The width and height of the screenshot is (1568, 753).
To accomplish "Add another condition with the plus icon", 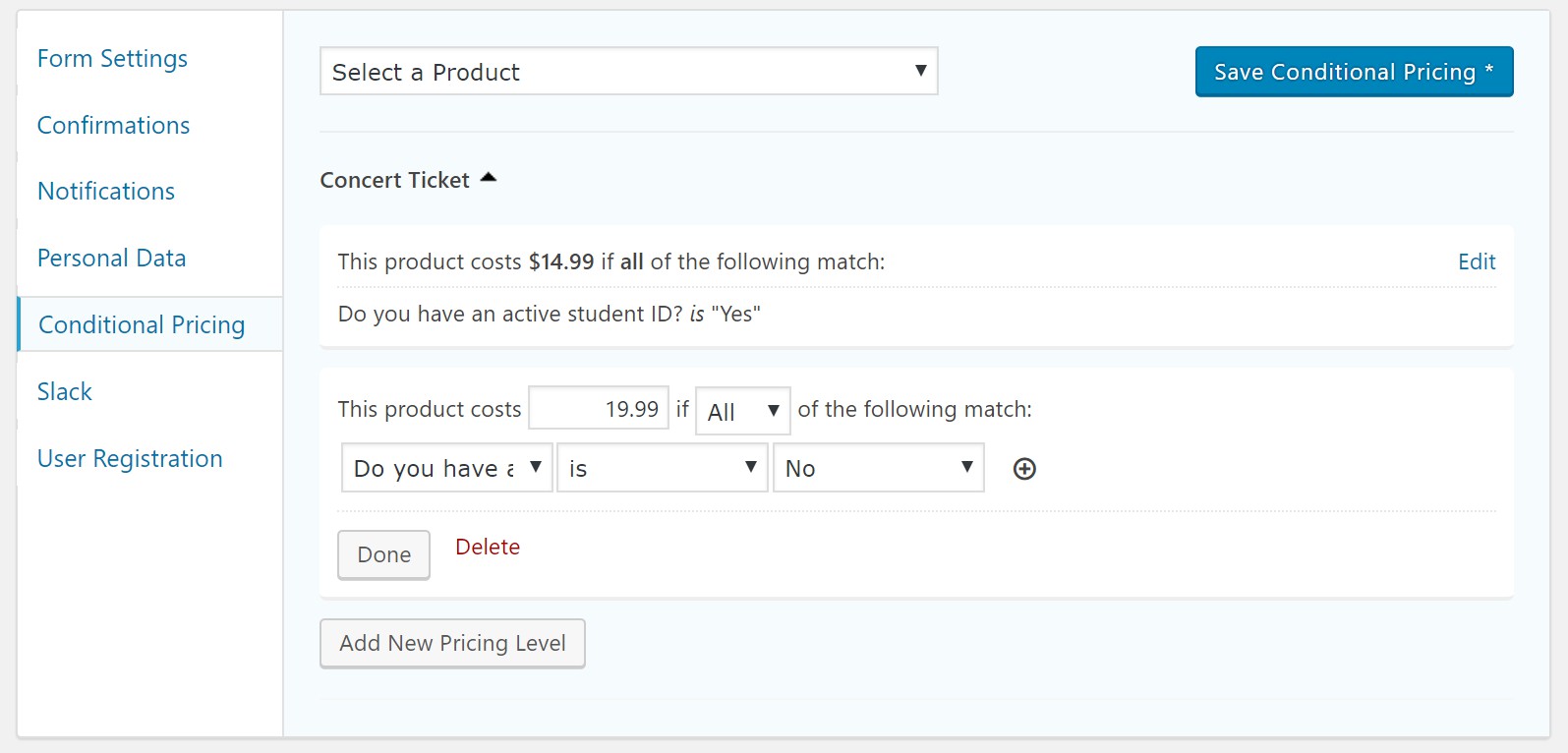I will tap(1024, 469).
